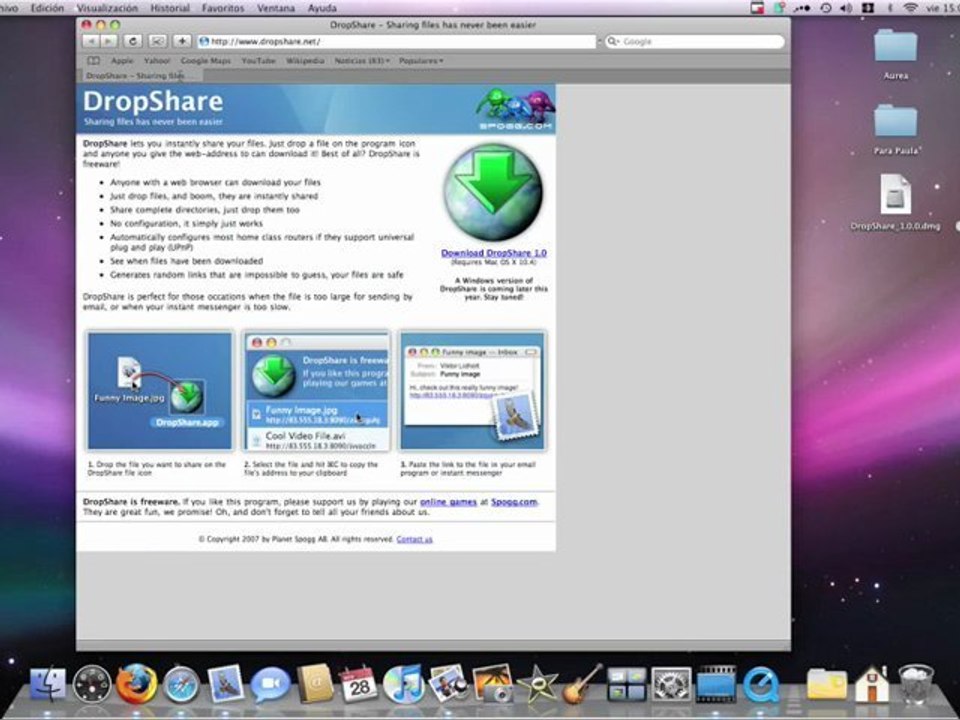Expand the Noticias (83) bookmarks dropdown
The height and width of the screenshot is (720, 960).
(x=362, y=61)
